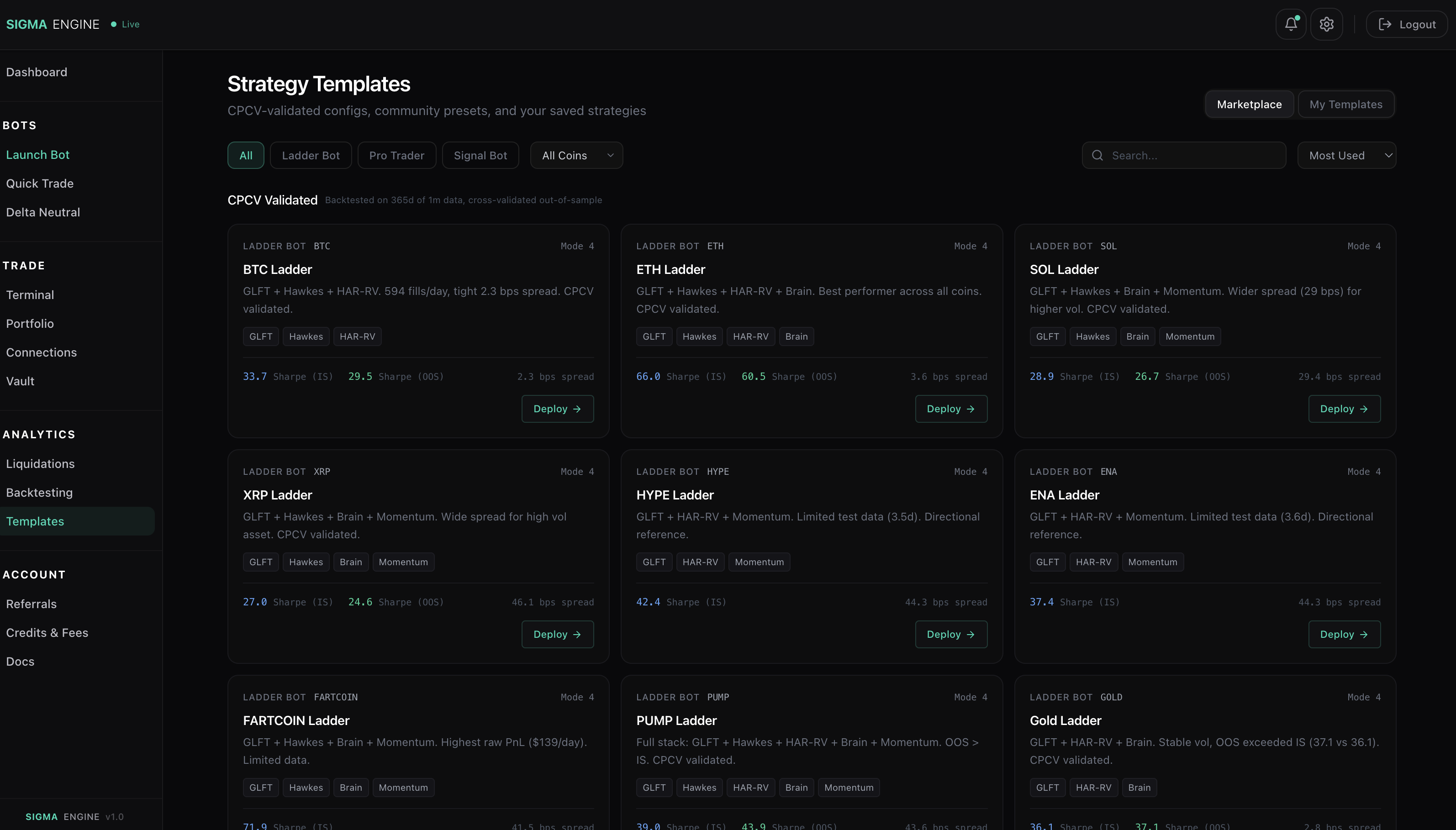Image resolution: width=1456 pixels, height=830 pixels.
Task: Open Referrals page
Action: pyautogui.click(x=32, y=604)
